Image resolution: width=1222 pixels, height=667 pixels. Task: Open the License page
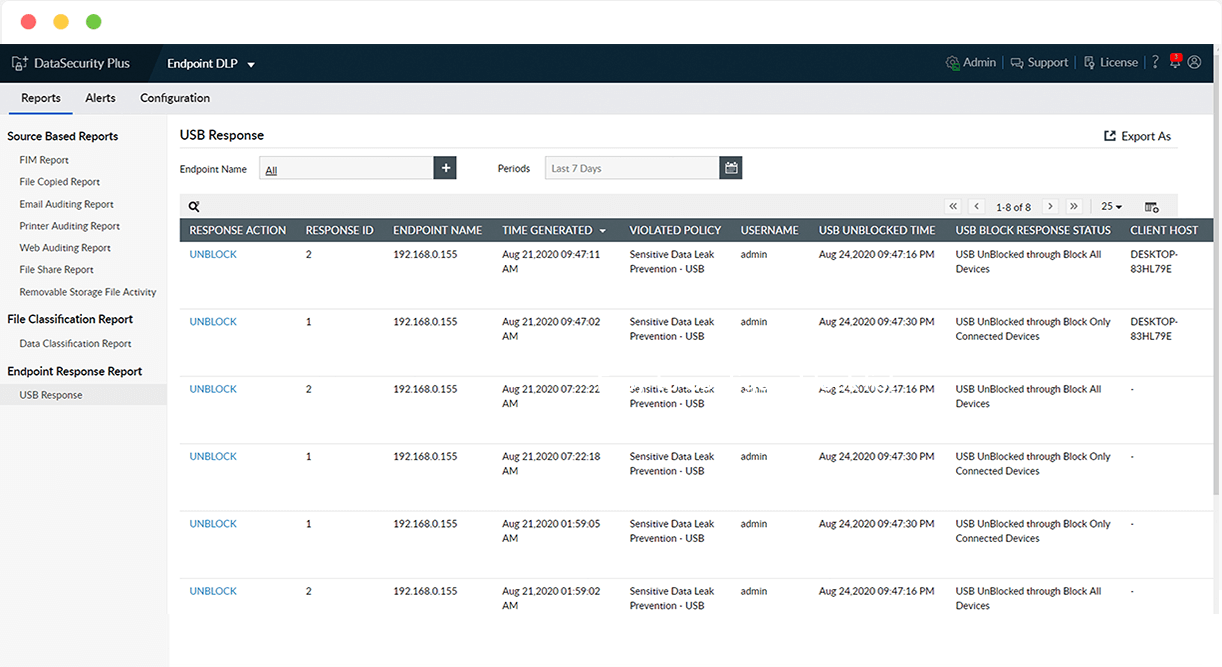(x=1111, y=63)
